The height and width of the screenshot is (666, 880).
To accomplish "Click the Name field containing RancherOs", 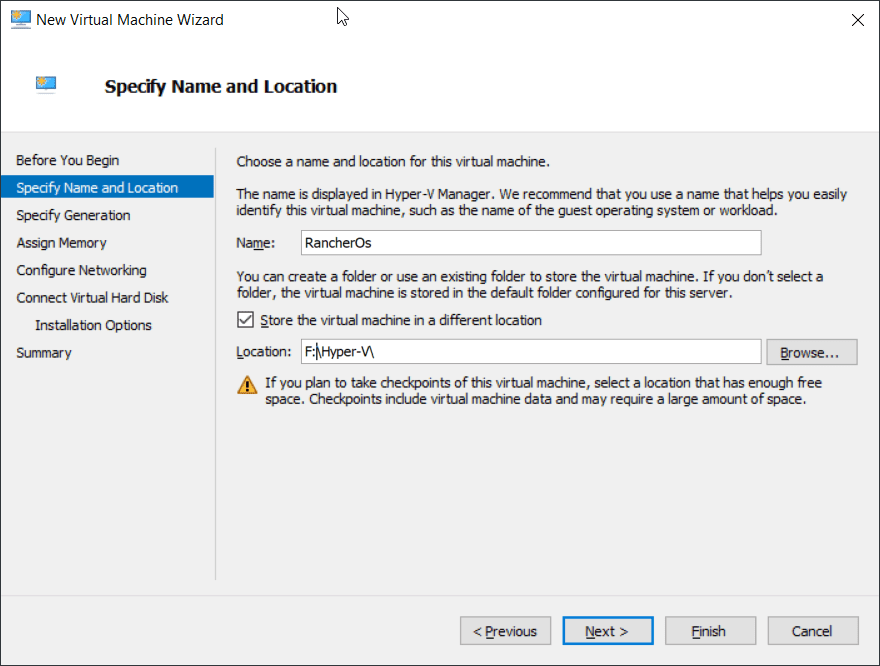I will [x=531, y=242].
